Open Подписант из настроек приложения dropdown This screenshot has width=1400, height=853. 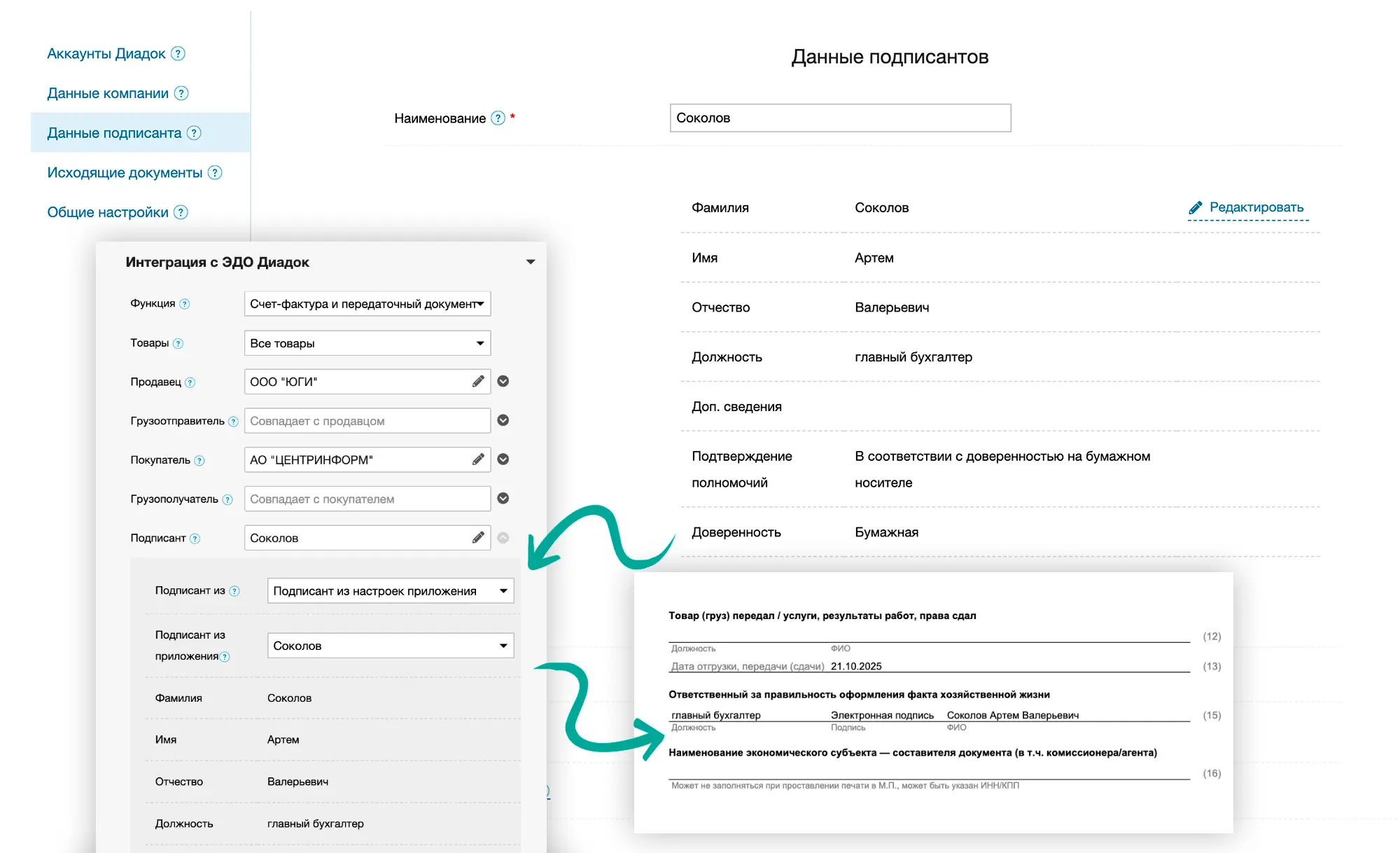tap(390, 591)
